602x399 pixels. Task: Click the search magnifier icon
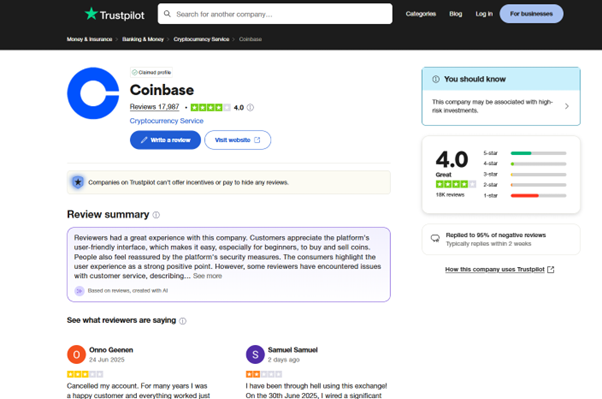point(167,14)
